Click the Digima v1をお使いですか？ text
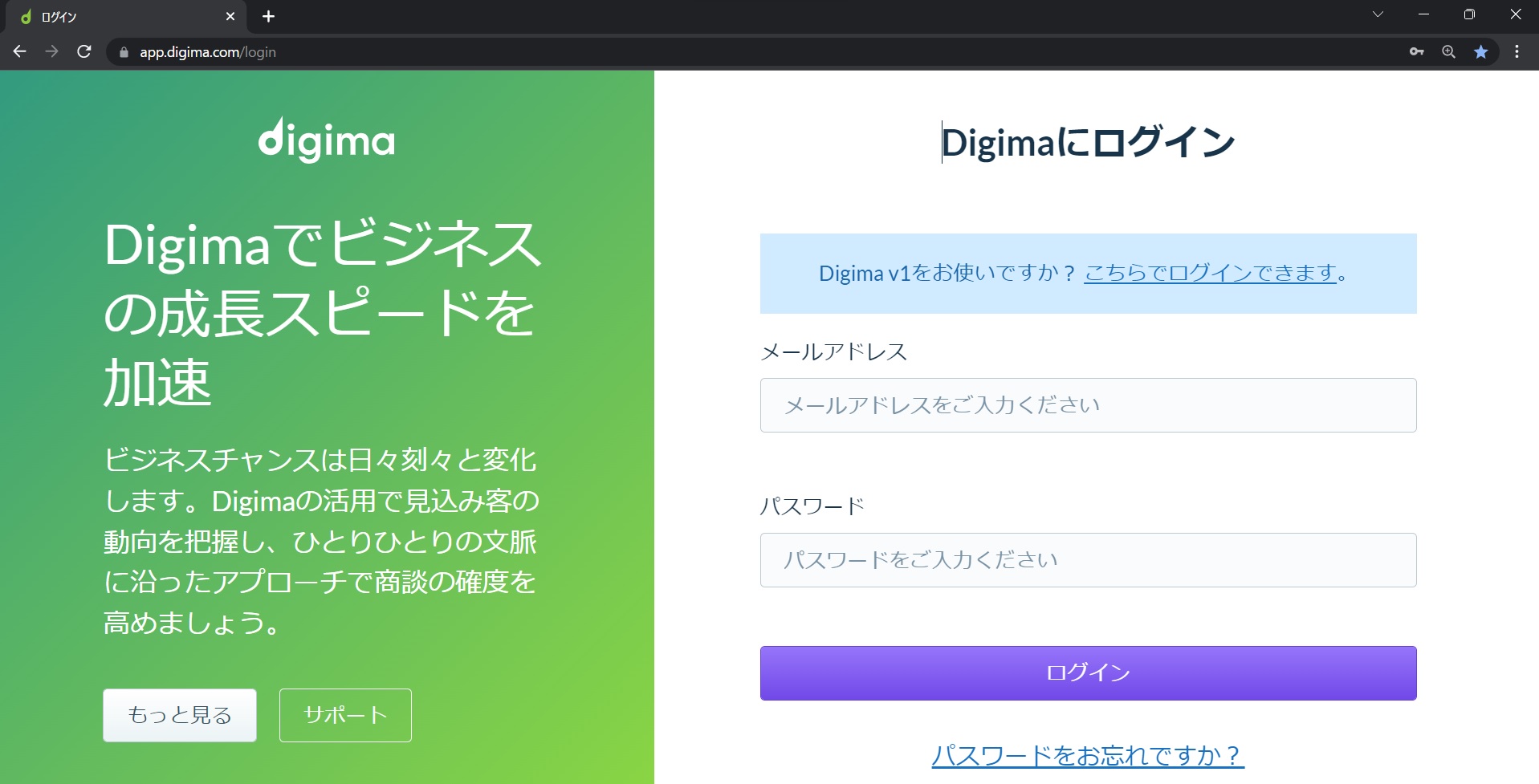The image size is (1539, 784). tap(947, 273)
